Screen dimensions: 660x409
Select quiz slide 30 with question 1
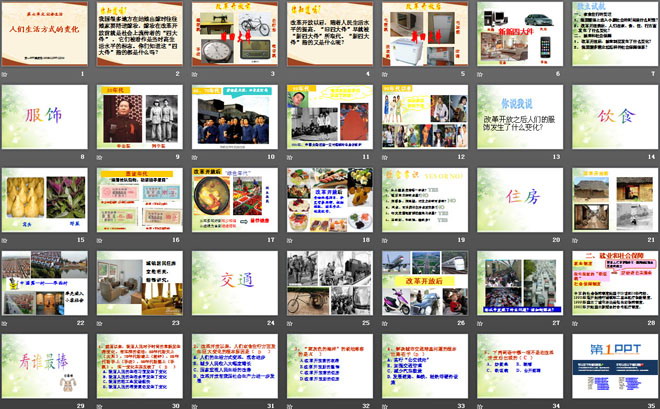click(x=140, y=366)
